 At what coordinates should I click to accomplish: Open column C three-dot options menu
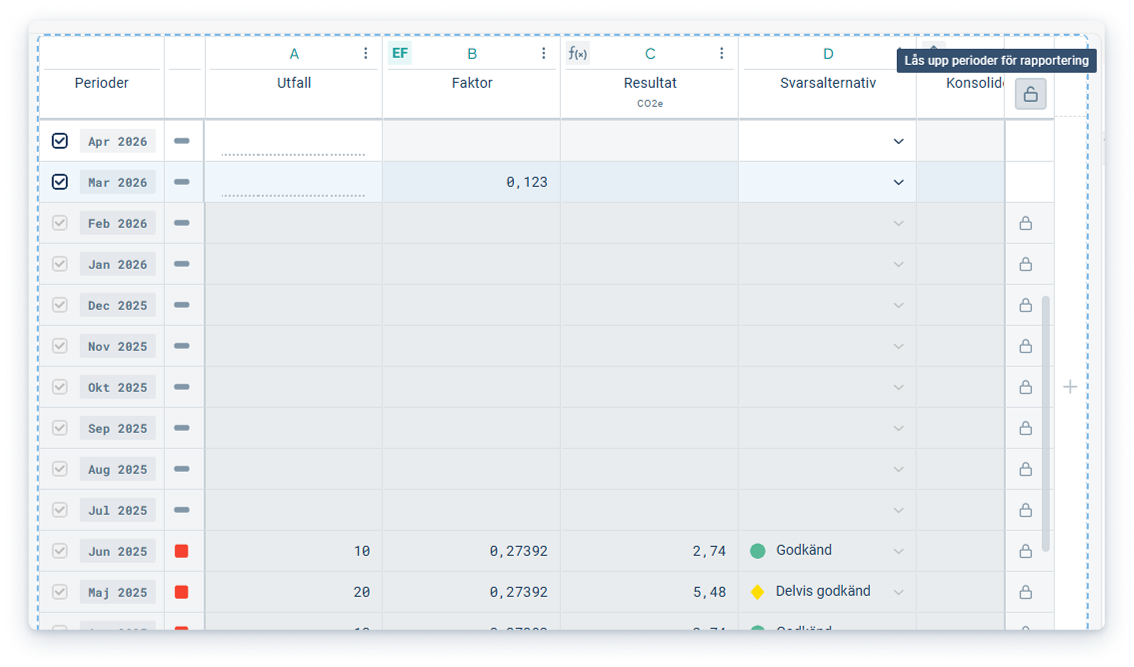[722, 54]
